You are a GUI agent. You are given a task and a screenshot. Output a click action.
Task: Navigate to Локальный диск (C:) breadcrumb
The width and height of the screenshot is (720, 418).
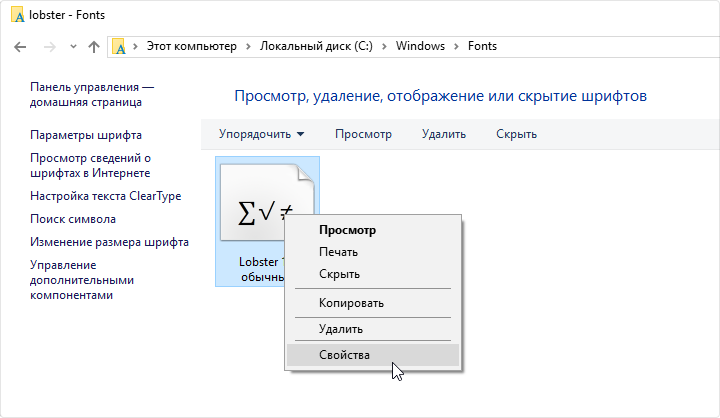(x=316, y=46)
